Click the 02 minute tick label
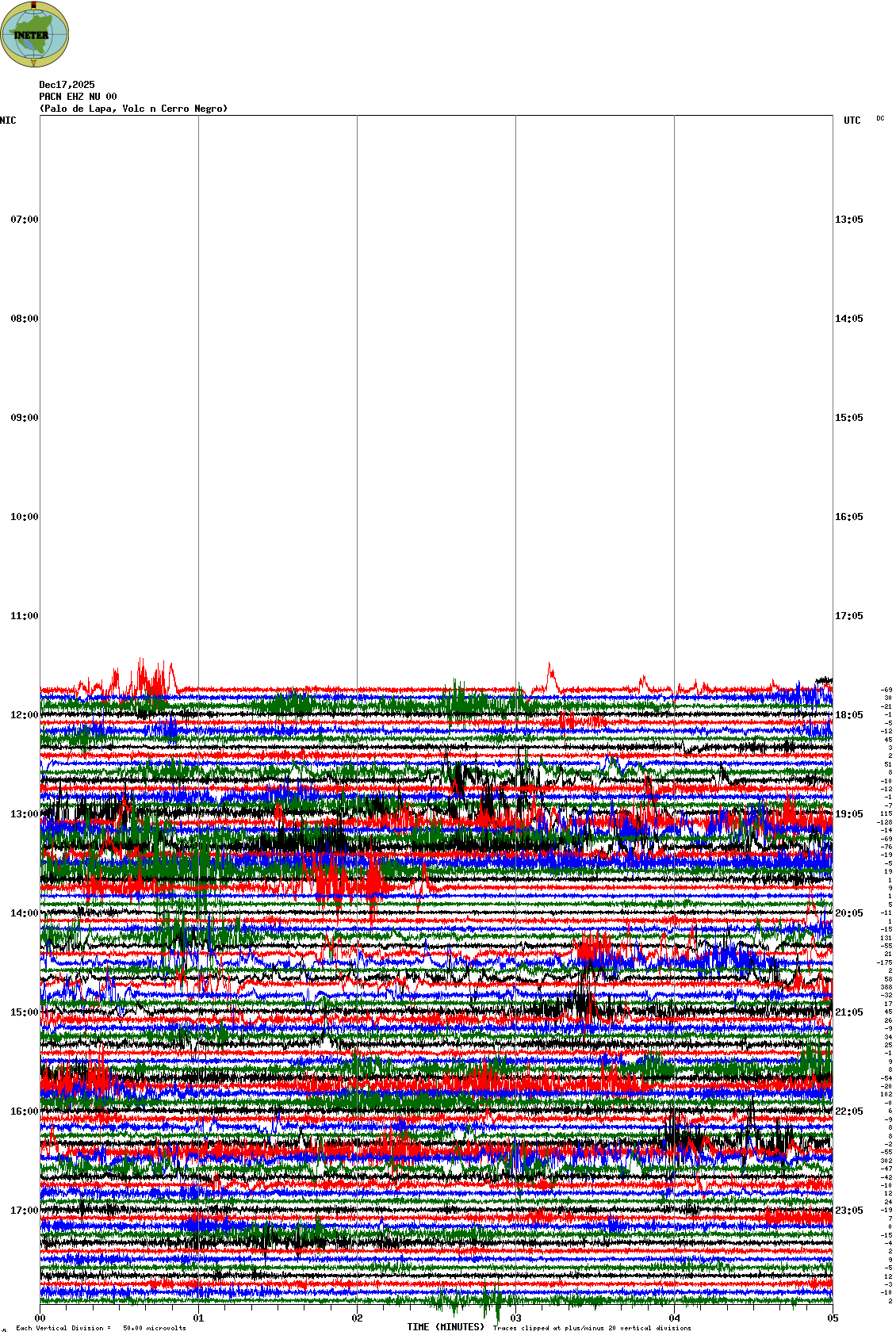896x1339 pixels. pyautogui.click(x=357, y=1318)
